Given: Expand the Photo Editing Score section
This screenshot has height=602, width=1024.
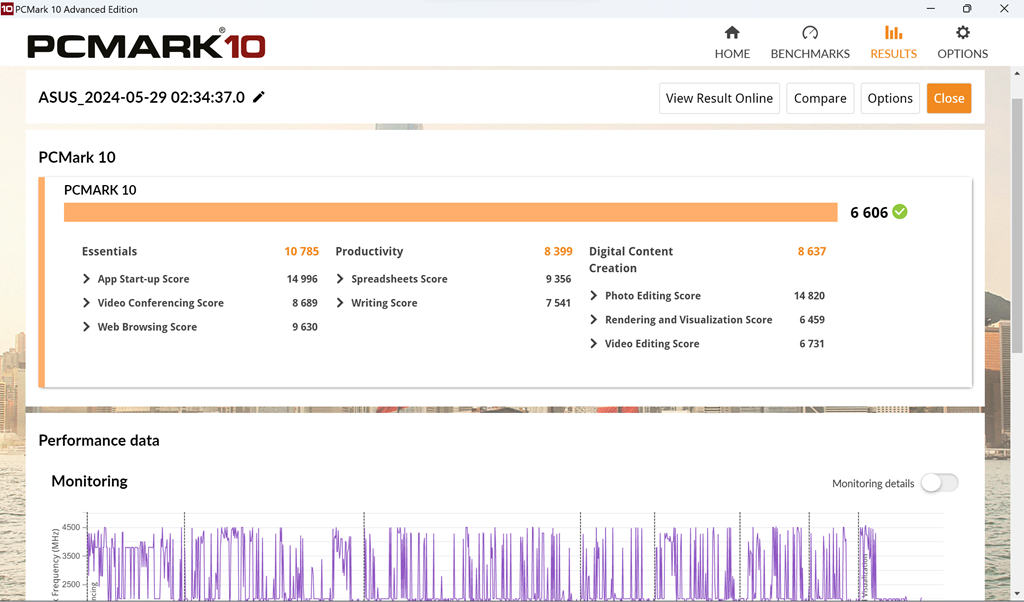Looking at the screenshot, I should click(594, 296).
